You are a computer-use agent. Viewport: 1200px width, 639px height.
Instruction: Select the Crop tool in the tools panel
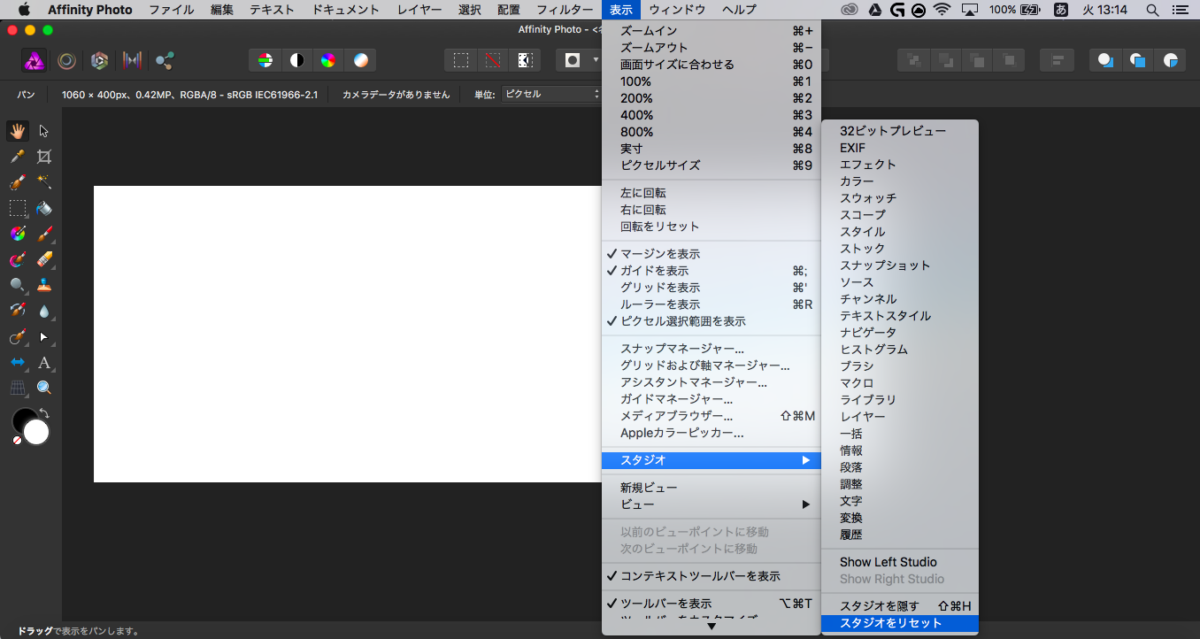(44, 156)
